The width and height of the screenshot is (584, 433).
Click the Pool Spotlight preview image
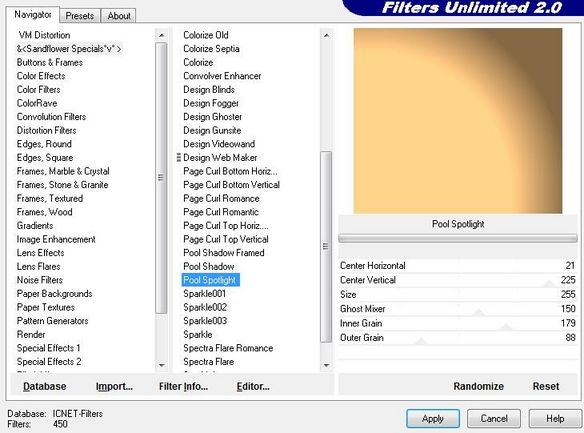click(x=458, y=121)
